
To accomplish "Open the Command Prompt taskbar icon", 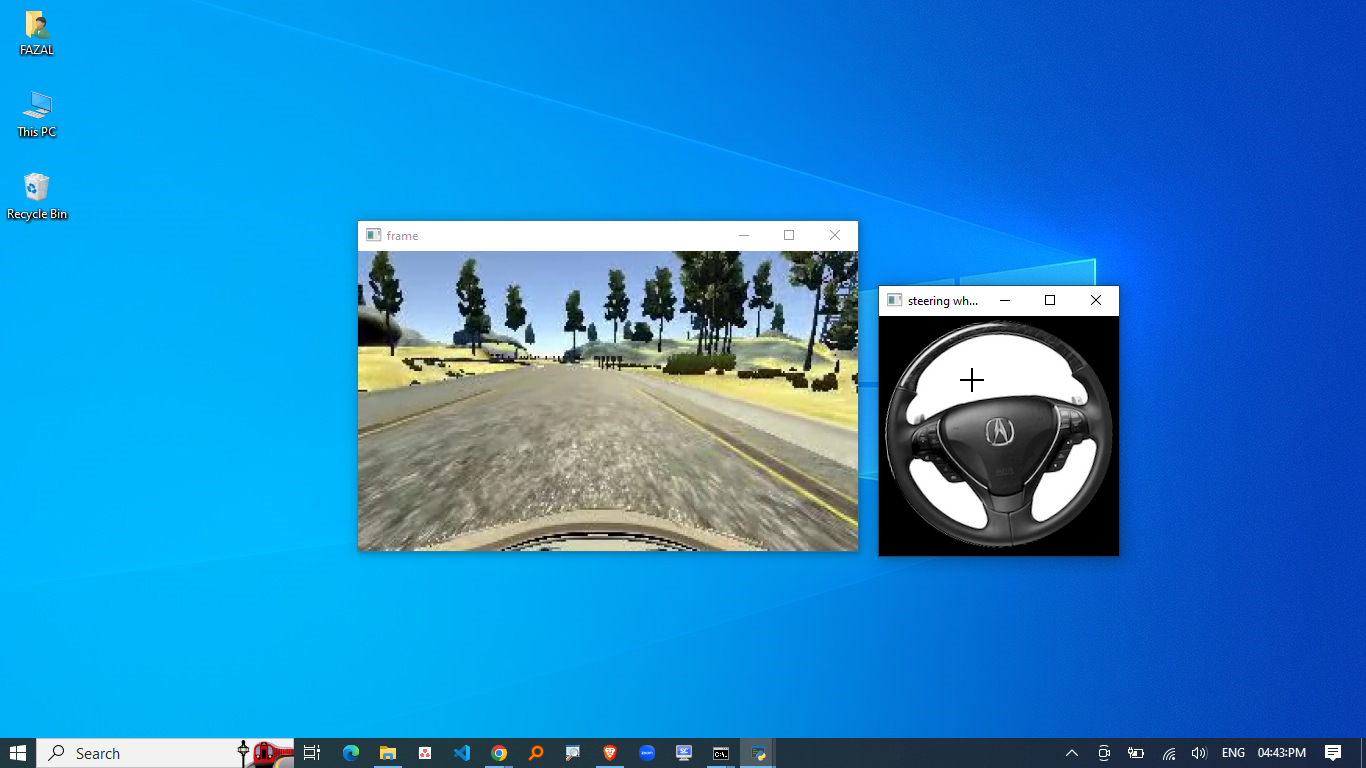I will pyautogui.click(x=721, y=753).
